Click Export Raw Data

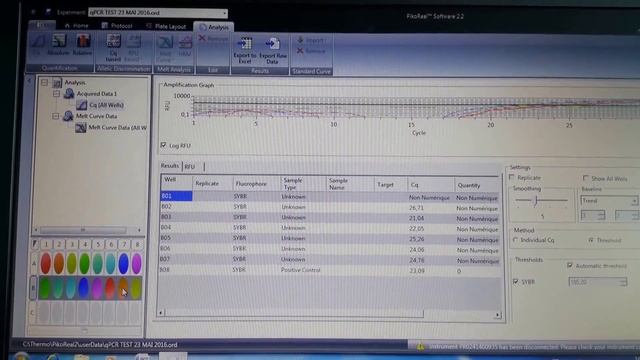coord(273,51)
